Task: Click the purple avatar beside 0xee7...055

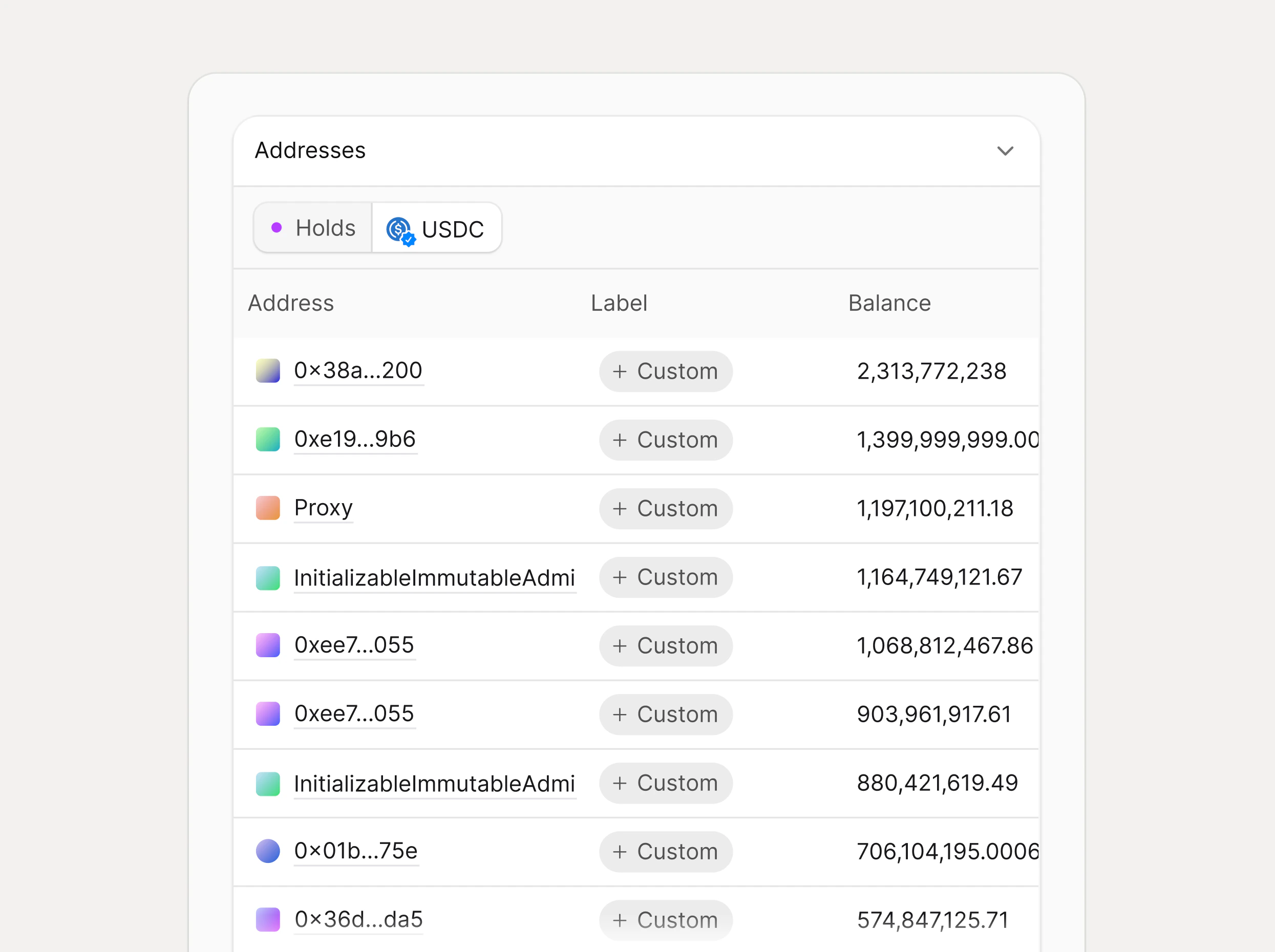Action: tap(267, 645)
